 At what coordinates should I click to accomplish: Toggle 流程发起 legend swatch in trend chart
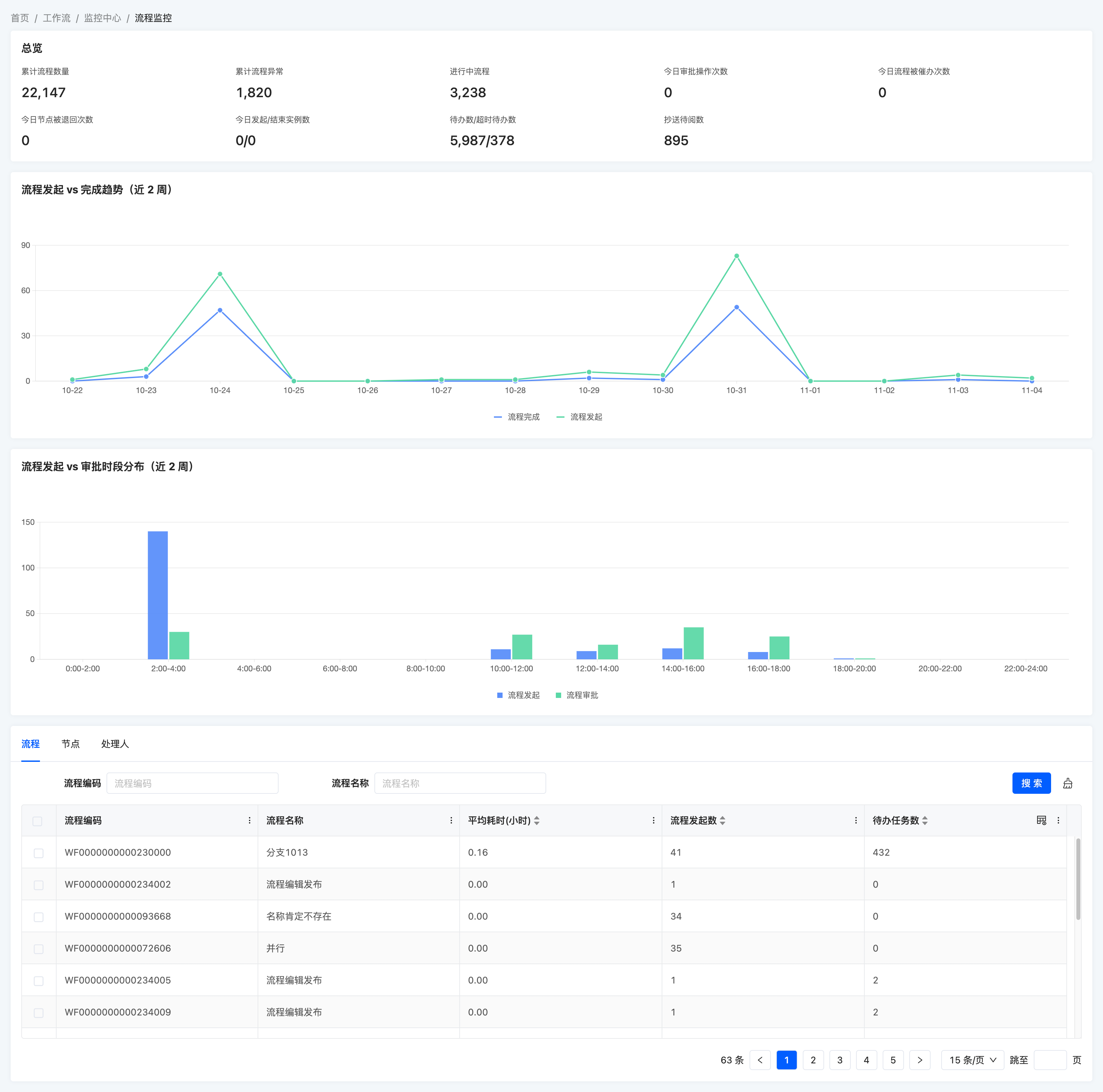coord(560,417)
